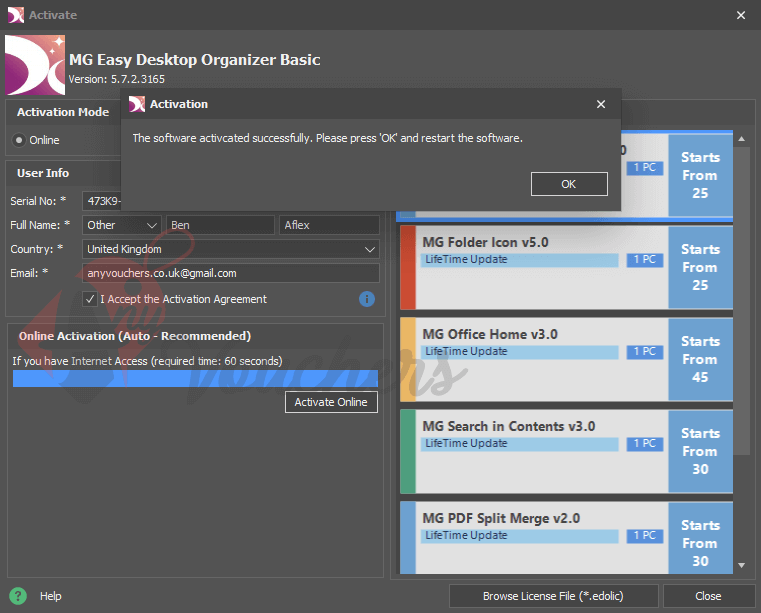Click the Email input field
The width and height of the screenshot is (761, 613).
[231, 273]
